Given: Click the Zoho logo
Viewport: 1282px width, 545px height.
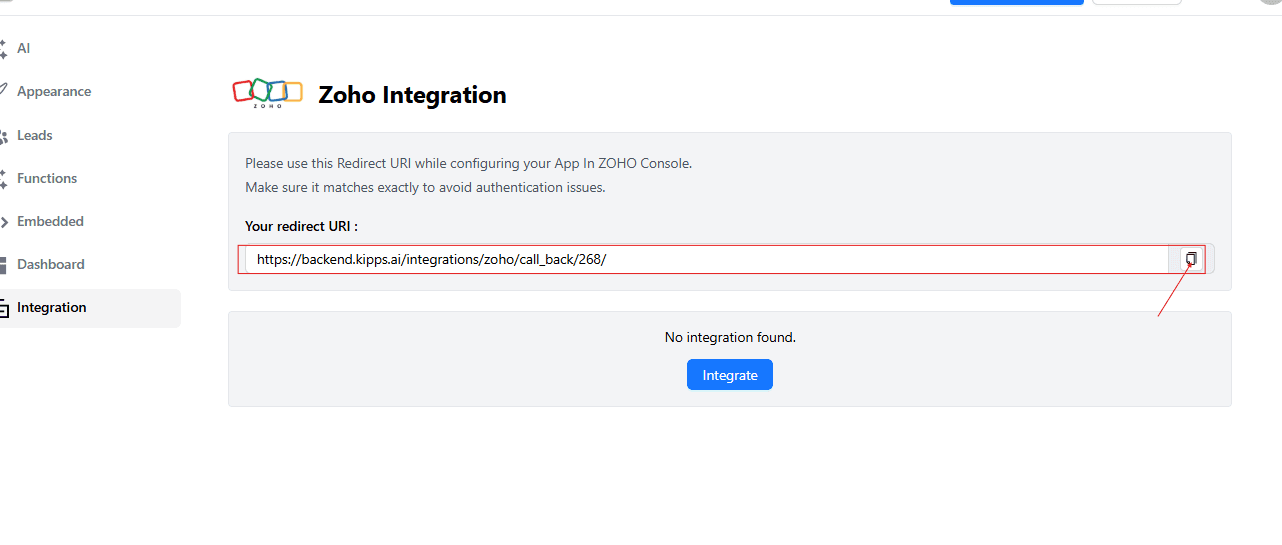Looking at the screenshot, I should [267, 93].
